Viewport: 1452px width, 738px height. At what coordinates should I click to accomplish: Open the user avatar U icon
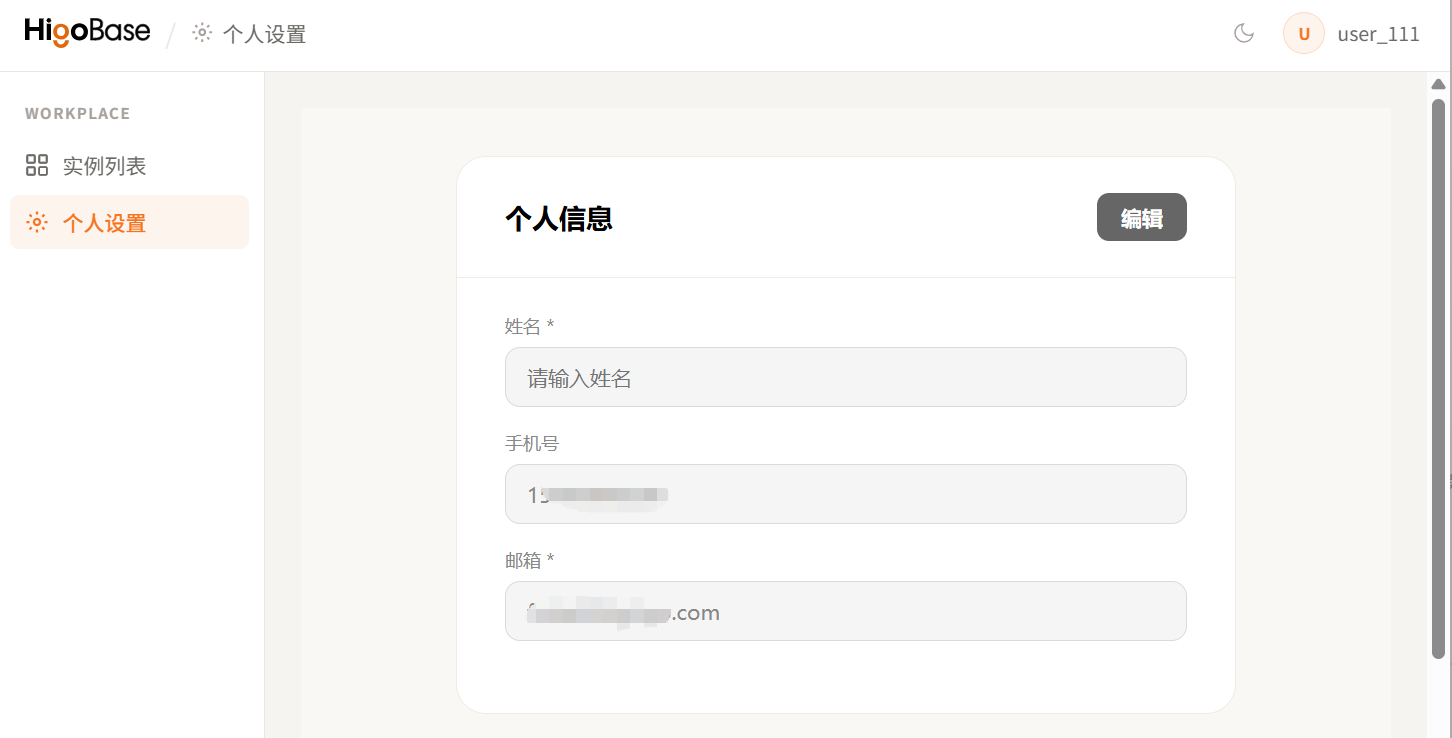tap(1304, 33)
